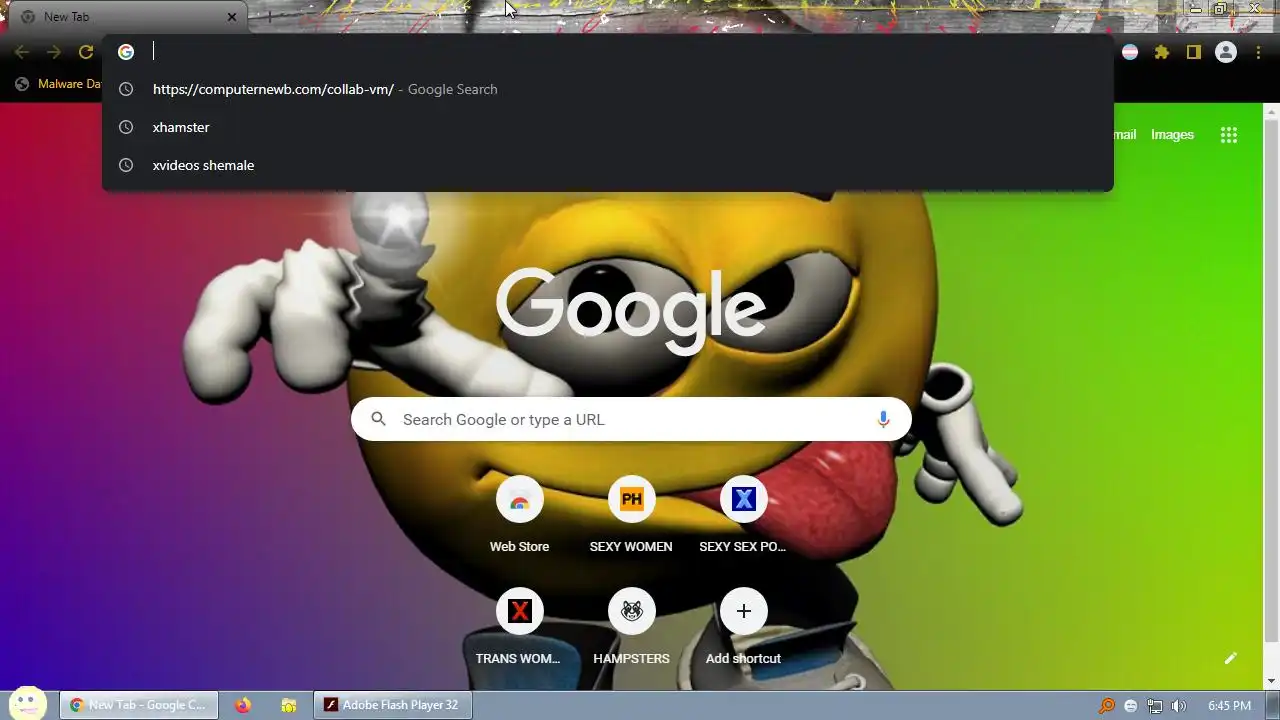Viewport: 1280px width, 720px height.
Task: Open the HAMPSTERS shortcut tile
Action: click(x=631, y=628)
